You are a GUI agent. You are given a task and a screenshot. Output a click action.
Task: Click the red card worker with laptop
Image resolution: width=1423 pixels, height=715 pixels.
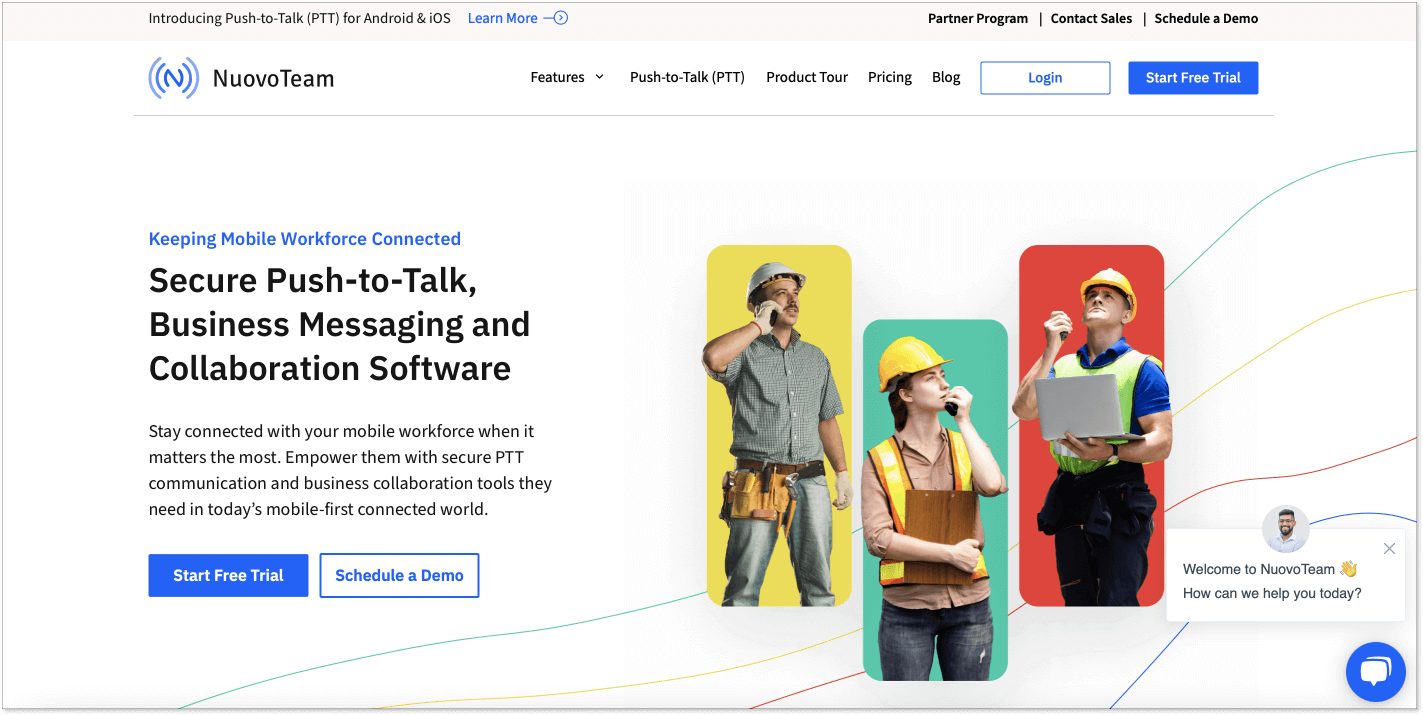[x=1091, y=425]
